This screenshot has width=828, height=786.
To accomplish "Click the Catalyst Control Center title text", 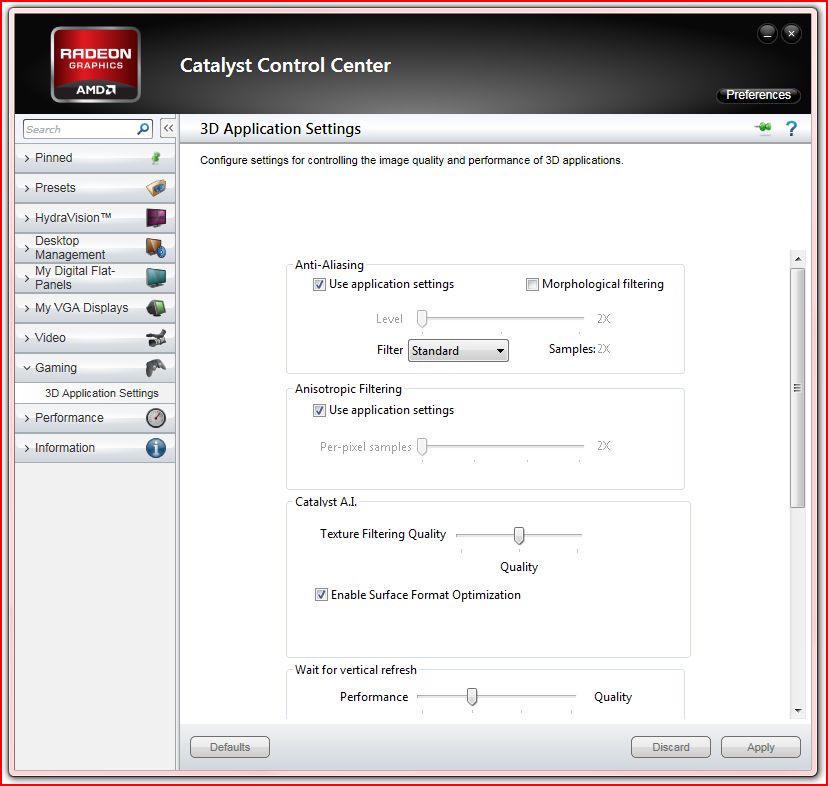I will tap(285, 66).
